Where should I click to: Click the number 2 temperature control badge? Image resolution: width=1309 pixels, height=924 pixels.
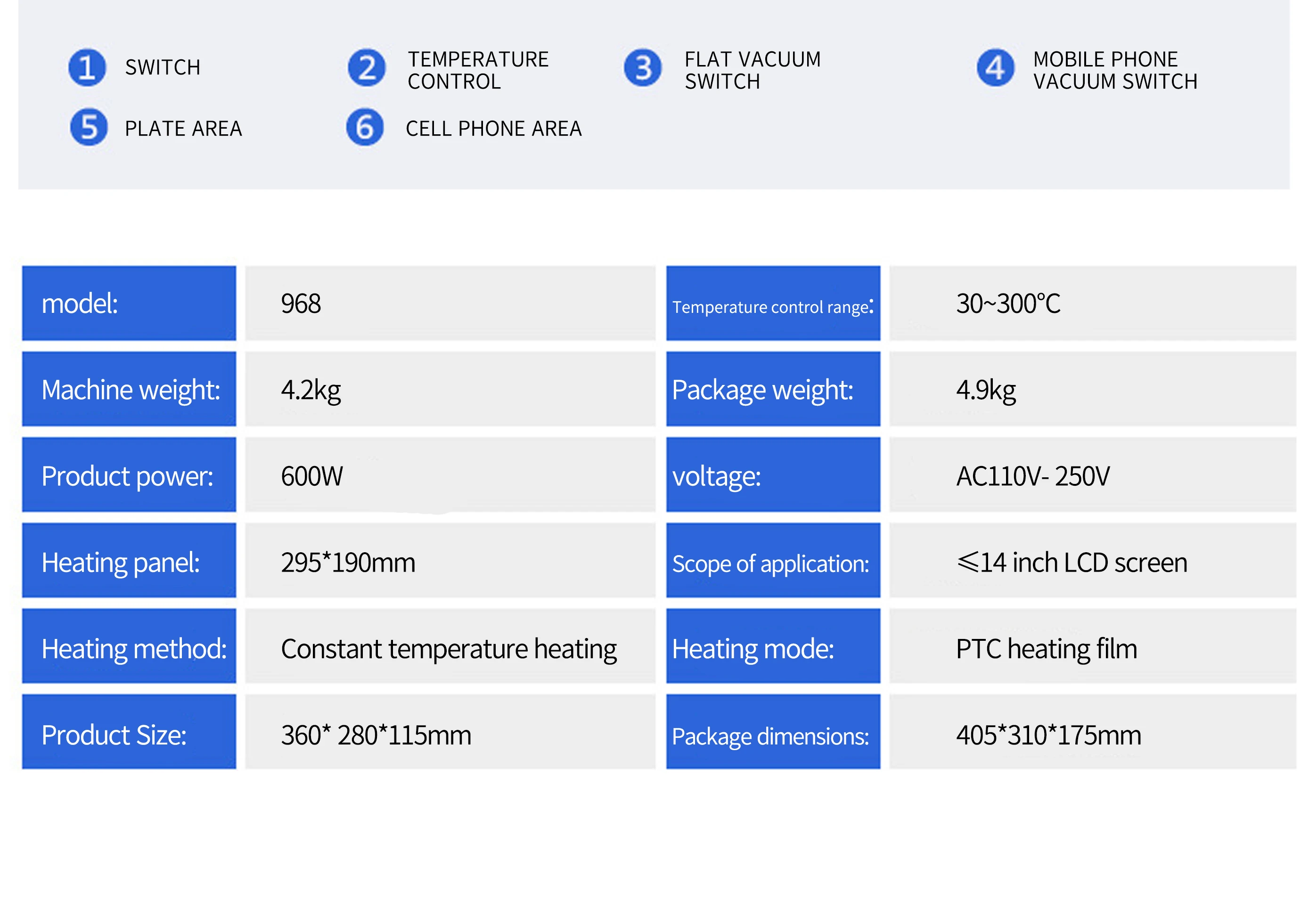pos(367,68)
